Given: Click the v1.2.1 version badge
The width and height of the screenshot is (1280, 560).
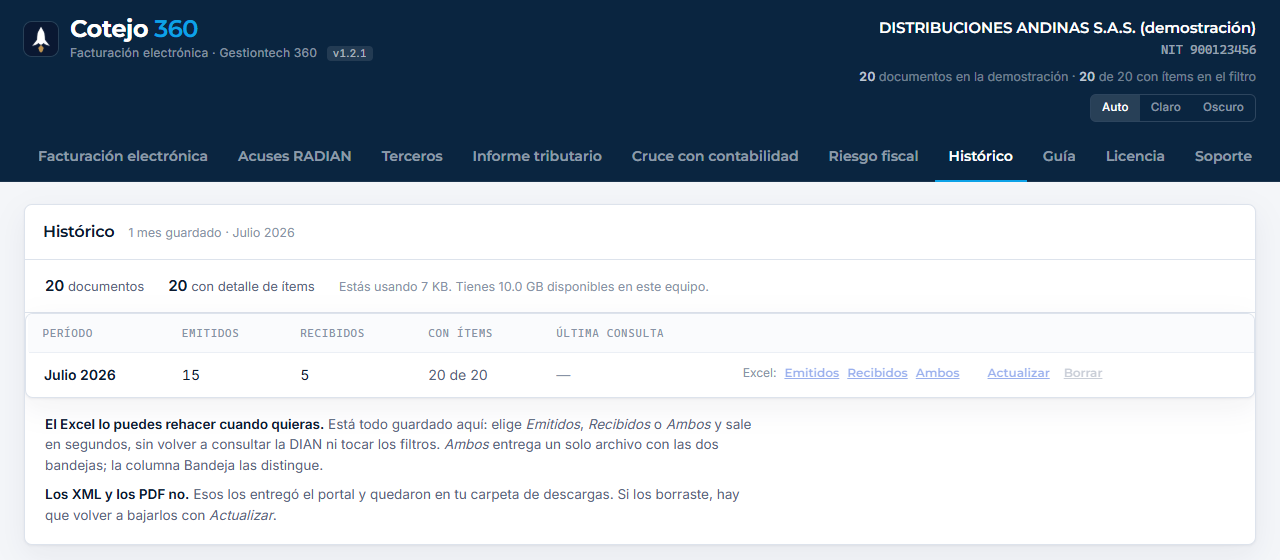Looking at the screenshot, I should pos(350,53).
